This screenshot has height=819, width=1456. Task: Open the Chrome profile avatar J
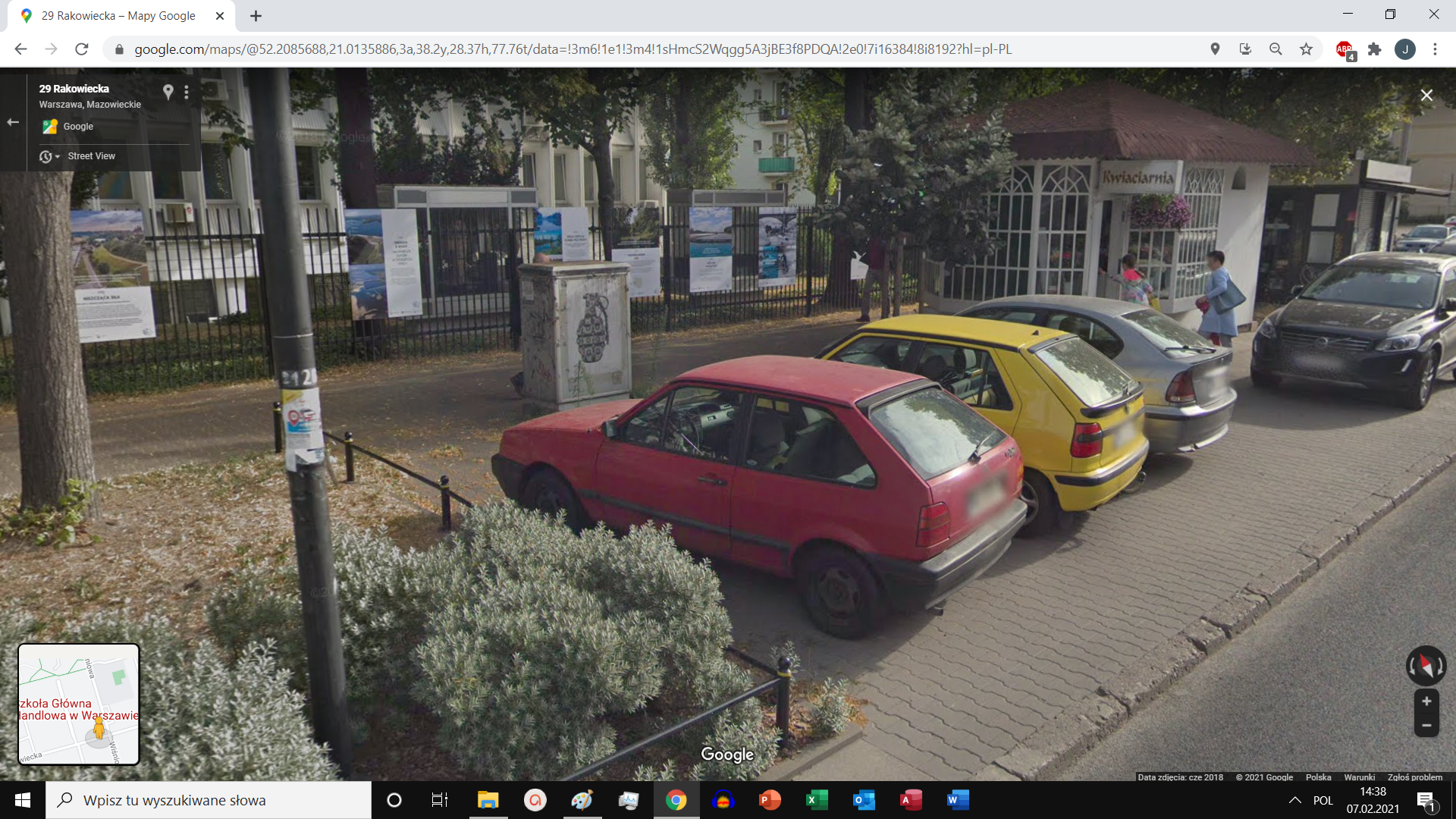1405,49
